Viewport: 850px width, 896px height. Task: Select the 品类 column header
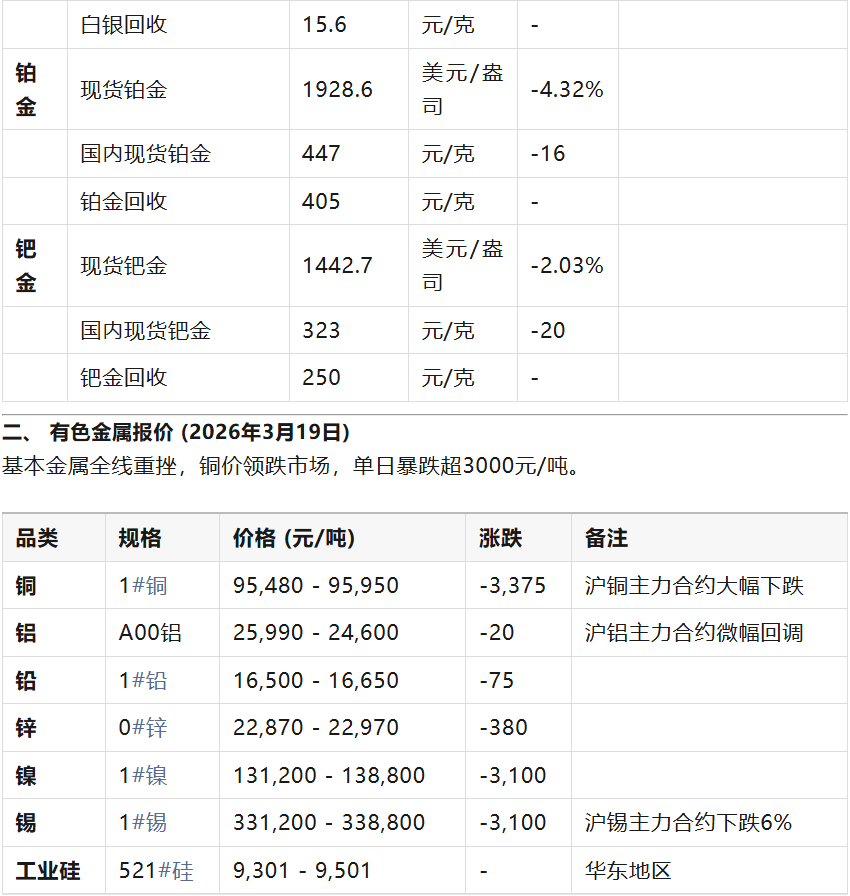click(x=37, y=538)
